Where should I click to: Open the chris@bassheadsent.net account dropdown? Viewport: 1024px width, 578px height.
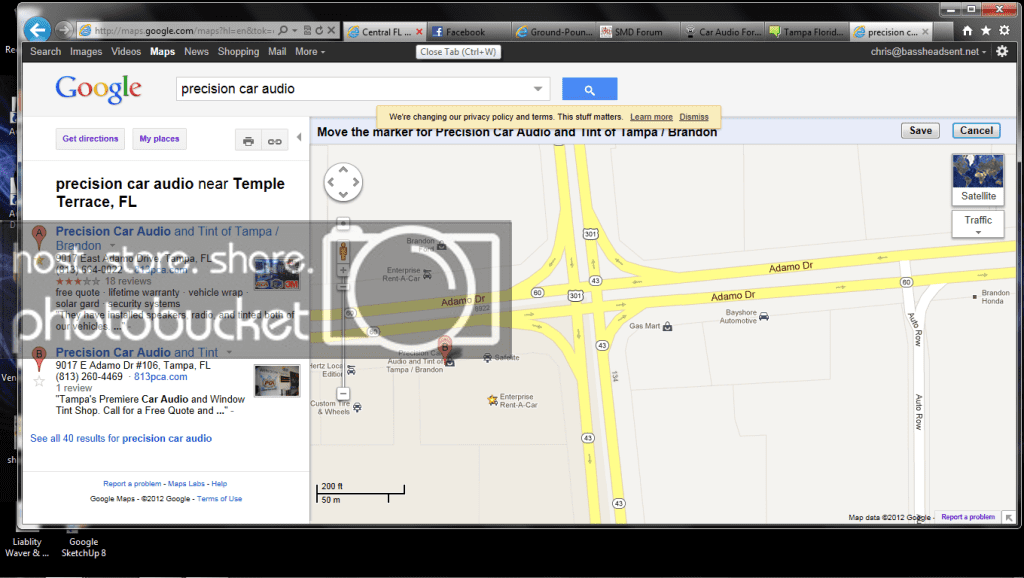coord(928,52)
